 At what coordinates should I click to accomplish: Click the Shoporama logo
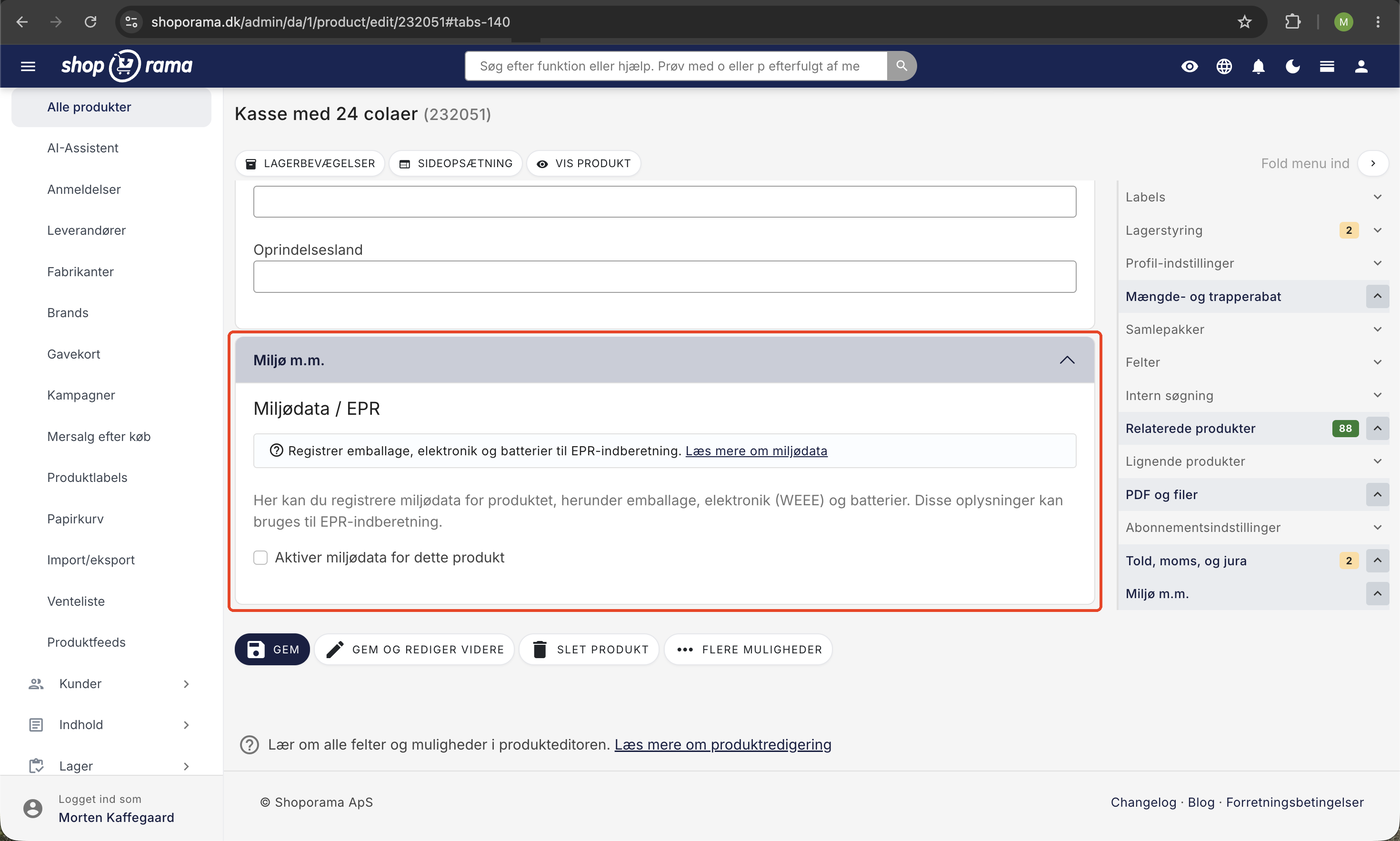tap(126, 66)
